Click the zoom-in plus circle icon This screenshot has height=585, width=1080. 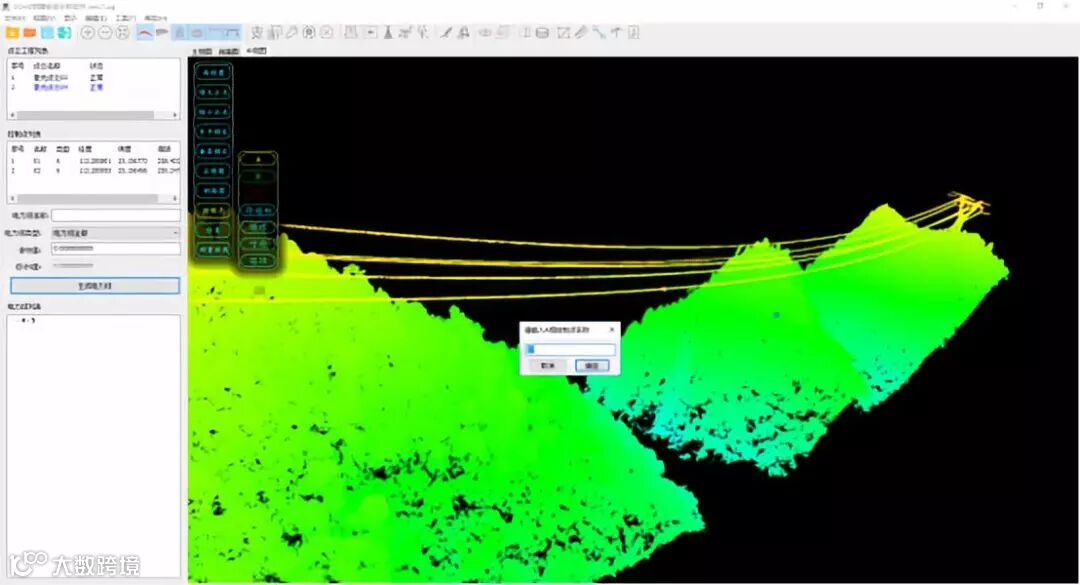[x=87, y=32]
